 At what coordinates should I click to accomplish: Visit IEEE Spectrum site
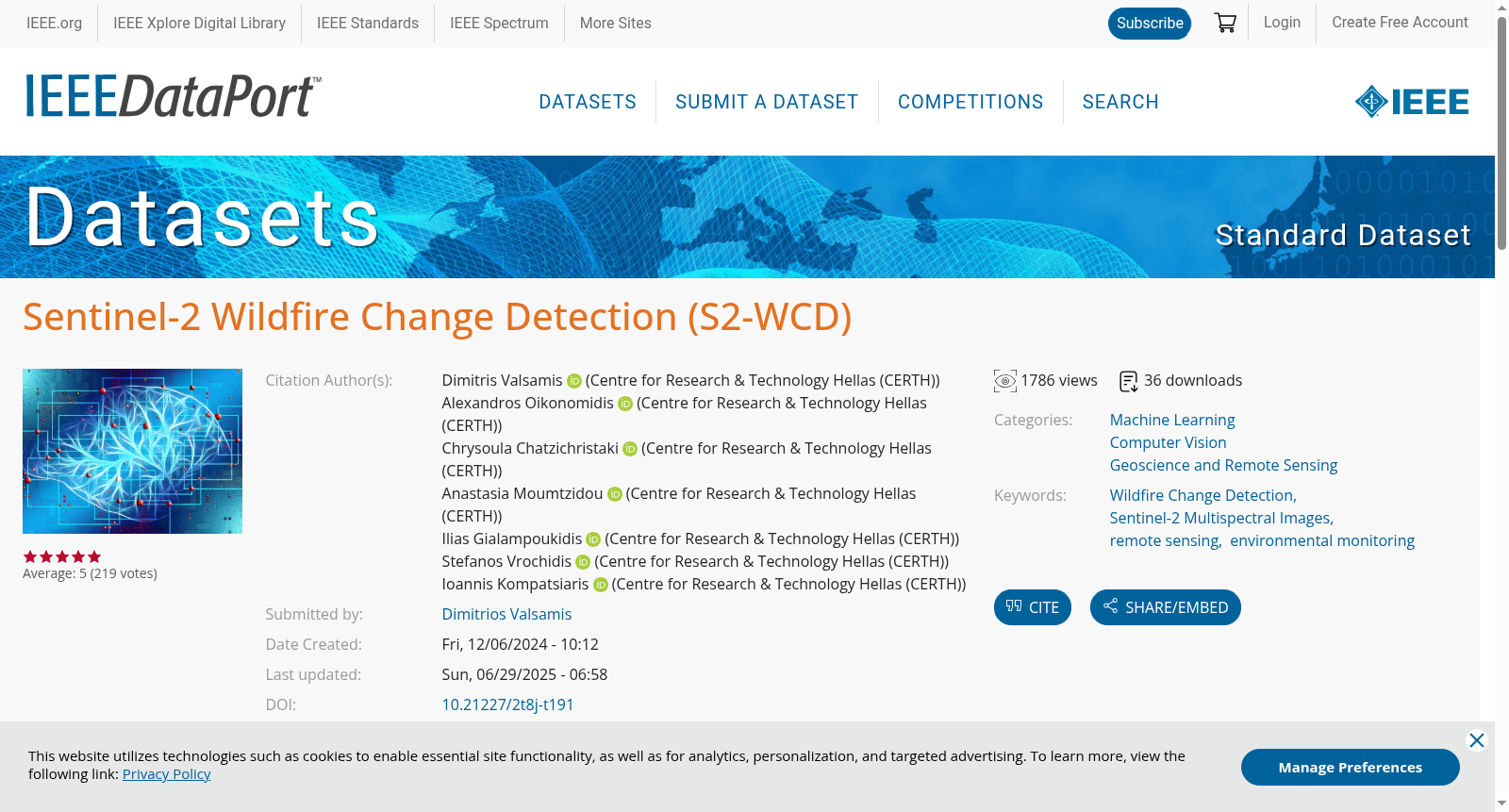point(499,23)
